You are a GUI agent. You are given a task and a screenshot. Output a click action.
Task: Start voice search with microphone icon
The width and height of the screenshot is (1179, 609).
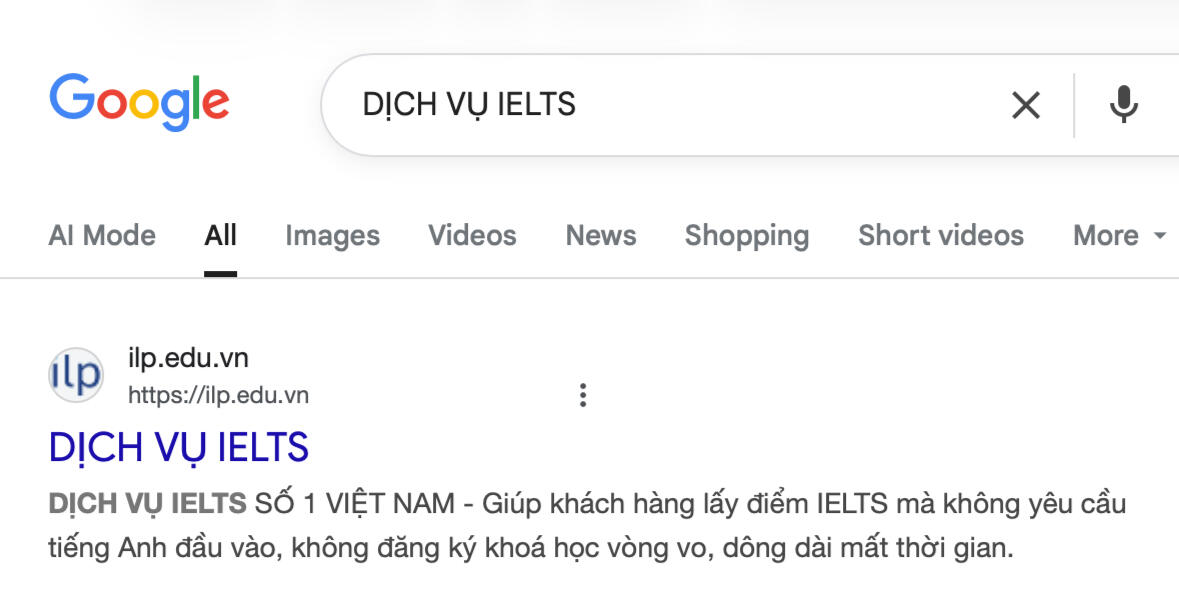1123,105
